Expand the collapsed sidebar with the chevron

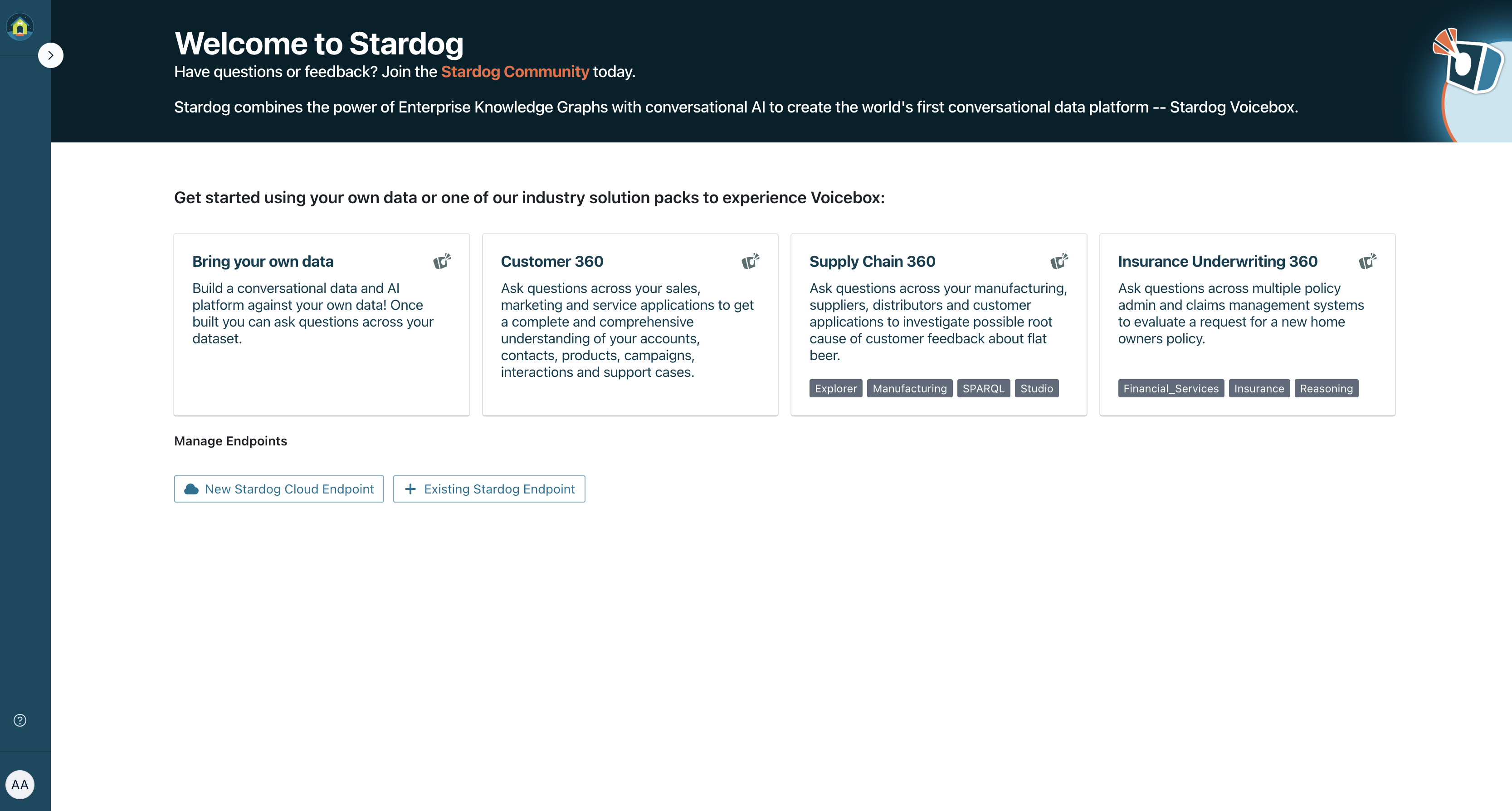point(51,54)
